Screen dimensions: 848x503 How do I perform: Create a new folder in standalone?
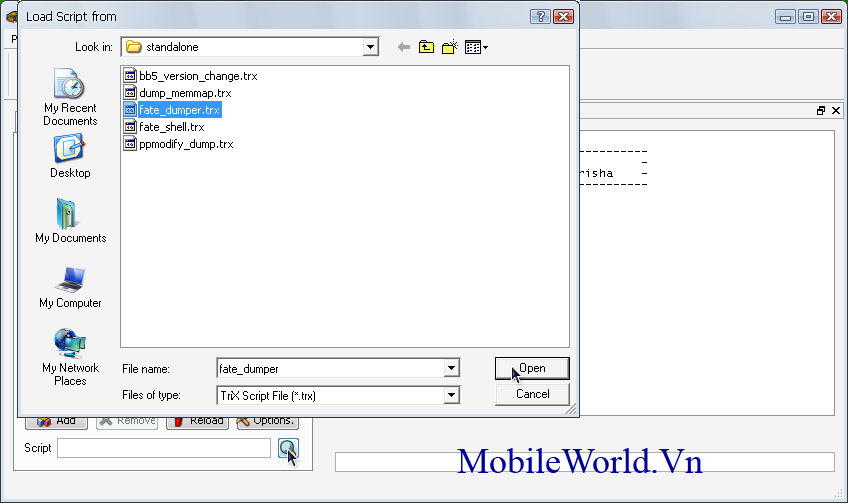tap(449, 47)
